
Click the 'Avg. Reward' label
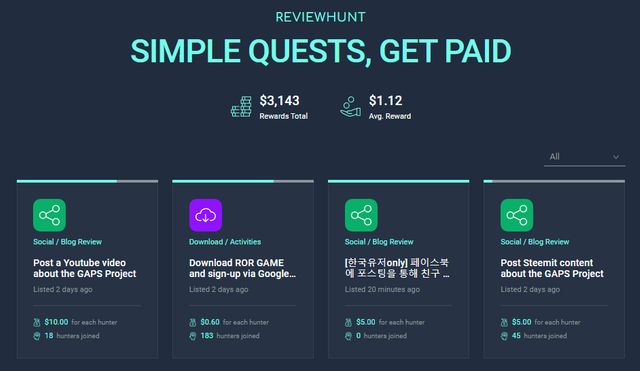point(390,116)
